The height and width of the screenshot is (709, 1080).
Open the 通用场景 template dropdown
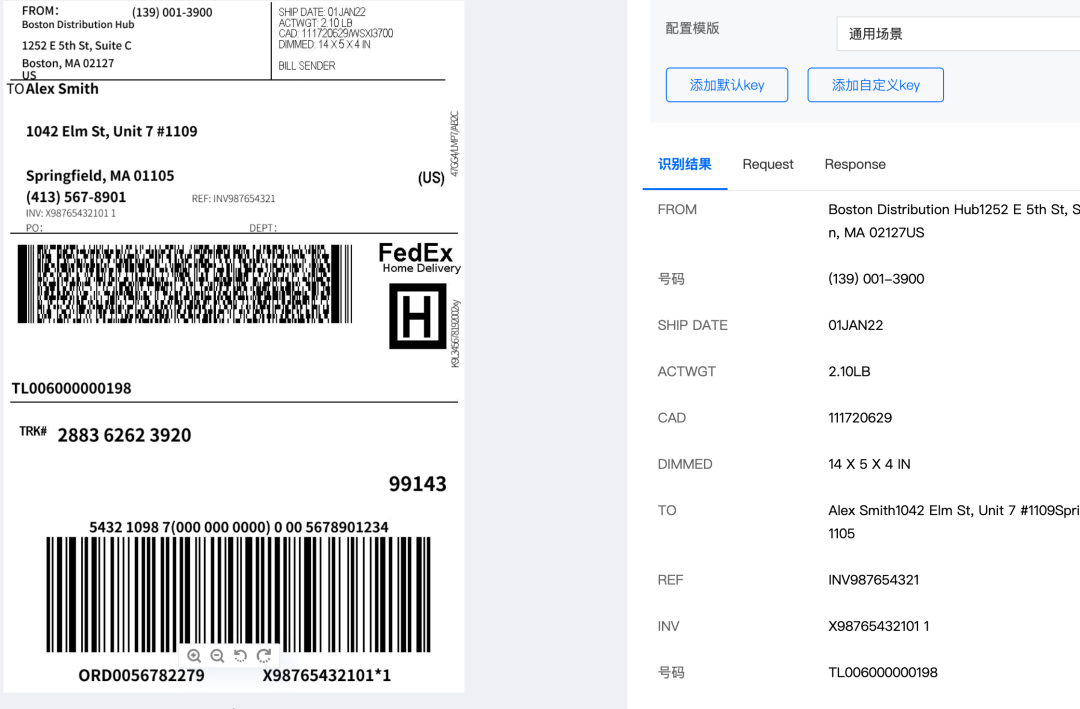coord(956,33)
